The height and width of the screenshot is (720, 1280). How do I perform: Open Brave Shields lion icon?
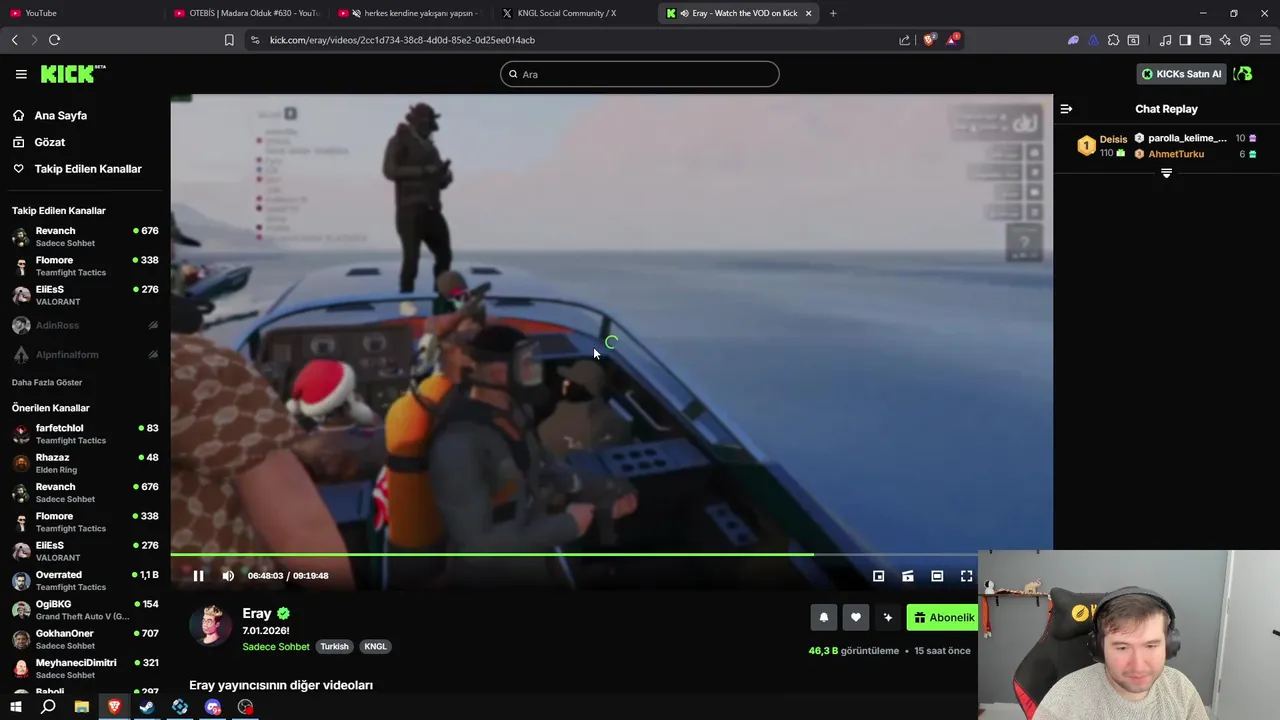[929, 40]
